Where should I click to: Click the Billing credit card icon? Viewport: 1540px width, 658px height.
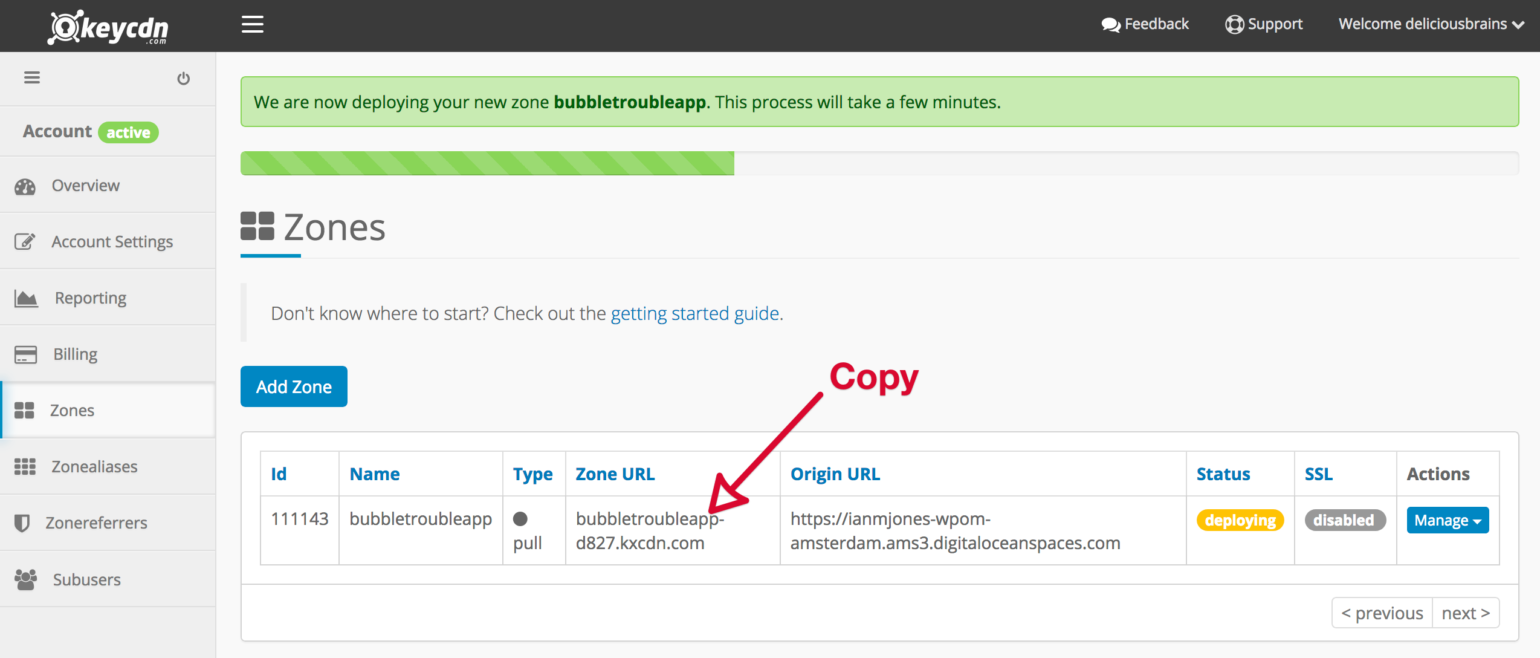25,354
